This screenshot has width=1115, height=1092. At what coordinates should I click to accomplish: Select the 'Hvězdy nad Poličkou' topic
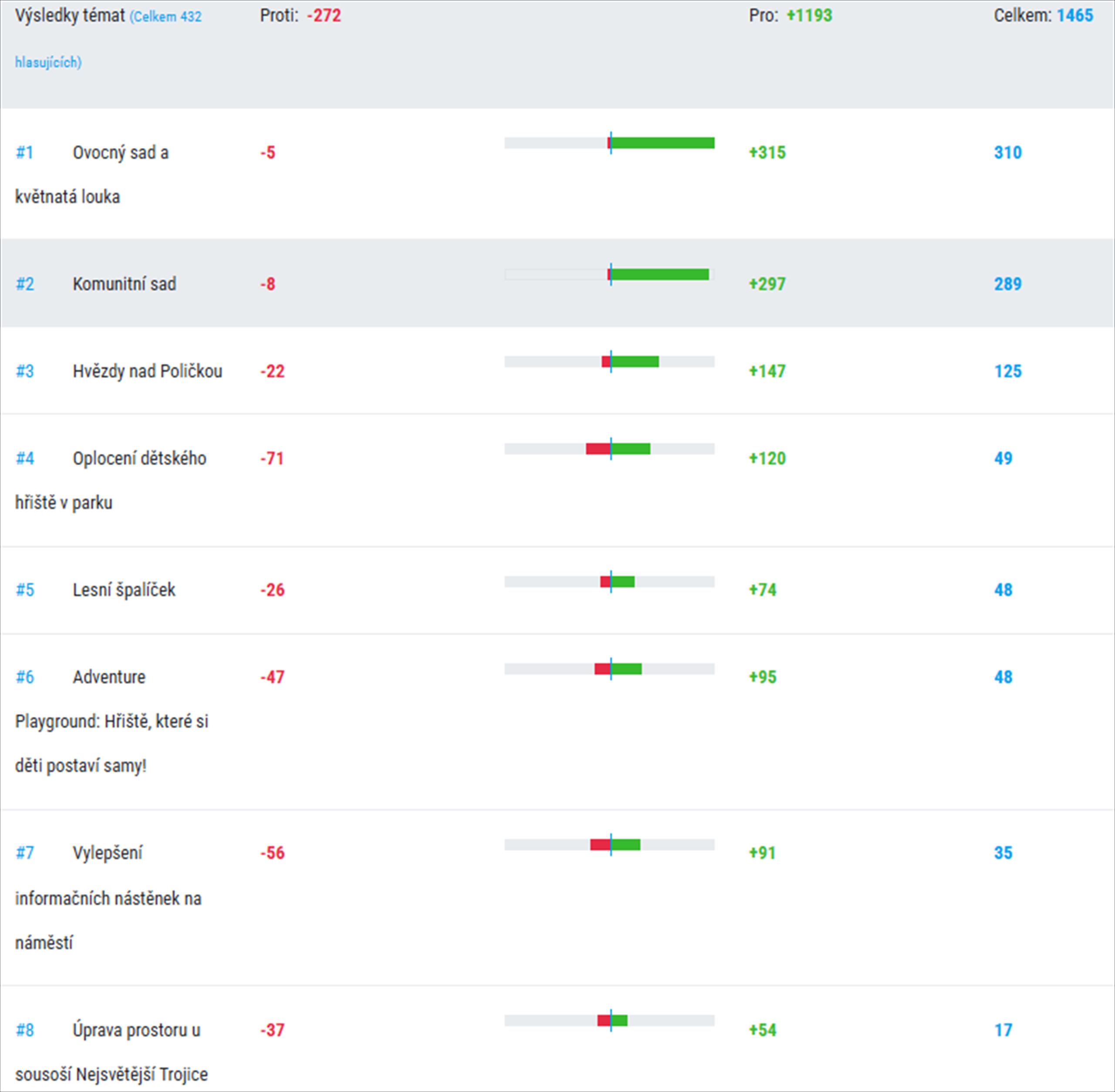coord(147,371)
